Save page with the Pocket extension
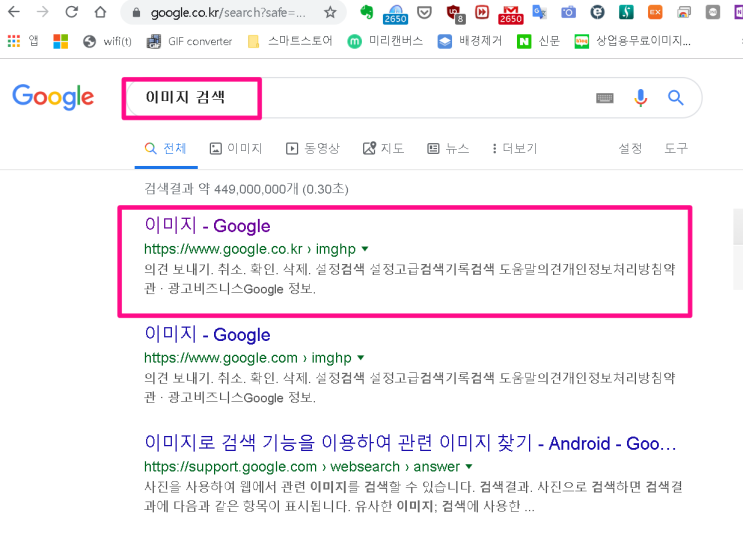The width and height of the screenshot is (743, 534). pyautogui.click(x=424, y=12)
